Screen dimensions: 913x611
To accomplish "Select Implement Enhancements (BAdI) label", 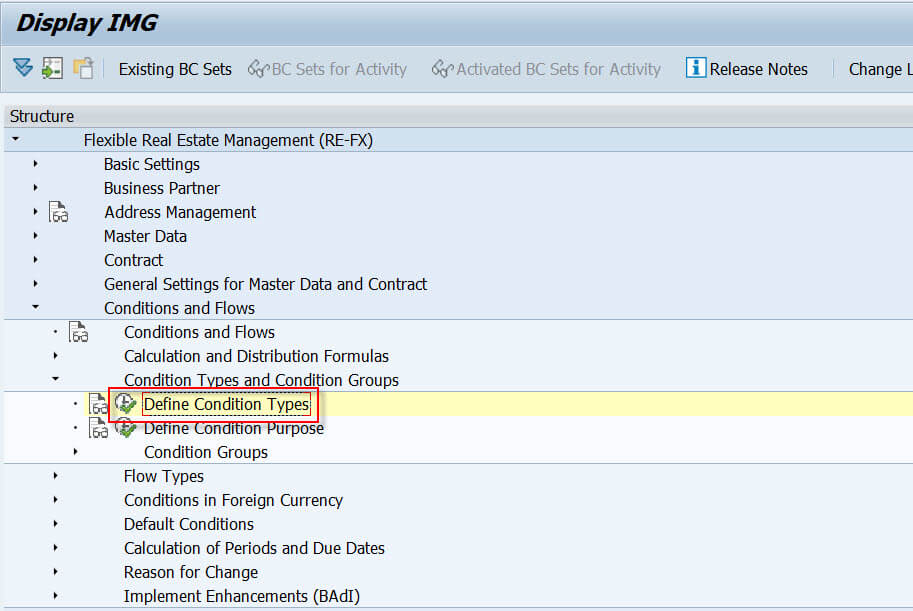I will pyautogui.click(x=242, y=596).
